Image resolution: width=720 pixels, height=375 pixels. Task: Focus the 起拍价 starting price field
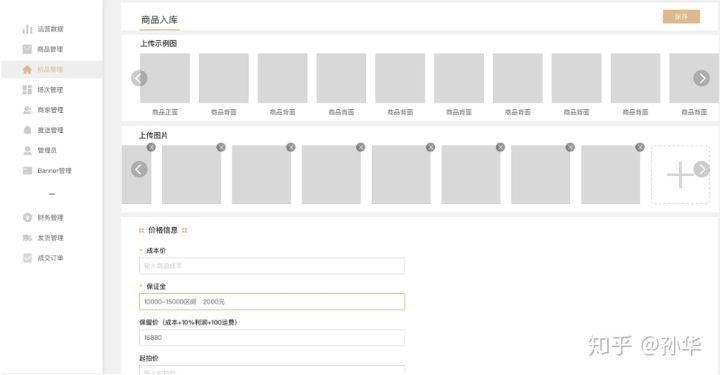click(x=272, y=370)
